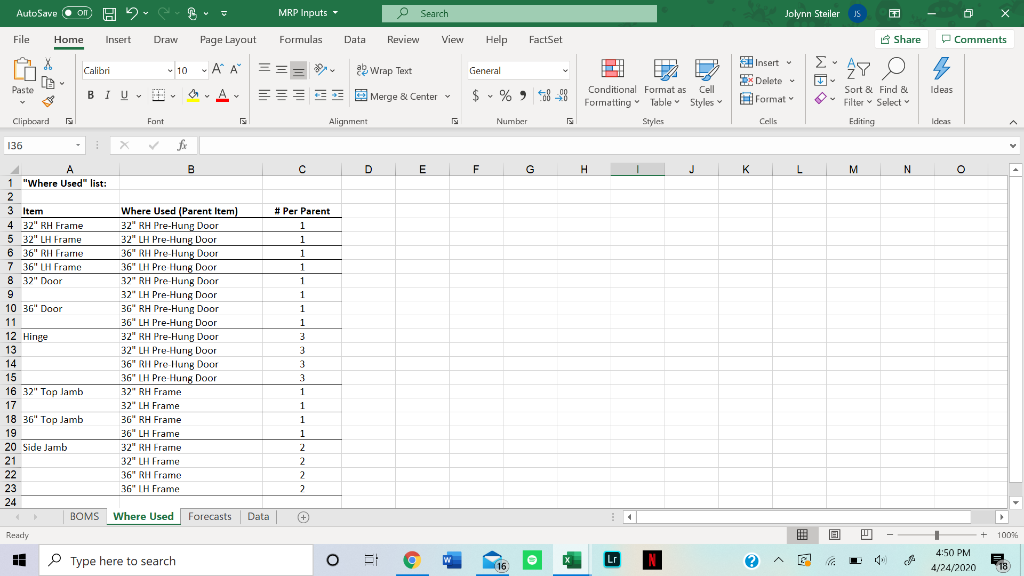Viewport: 1024px width, 576px height.
Task: Click Fill Color yellow swatch
Action: tap(193, 95)
